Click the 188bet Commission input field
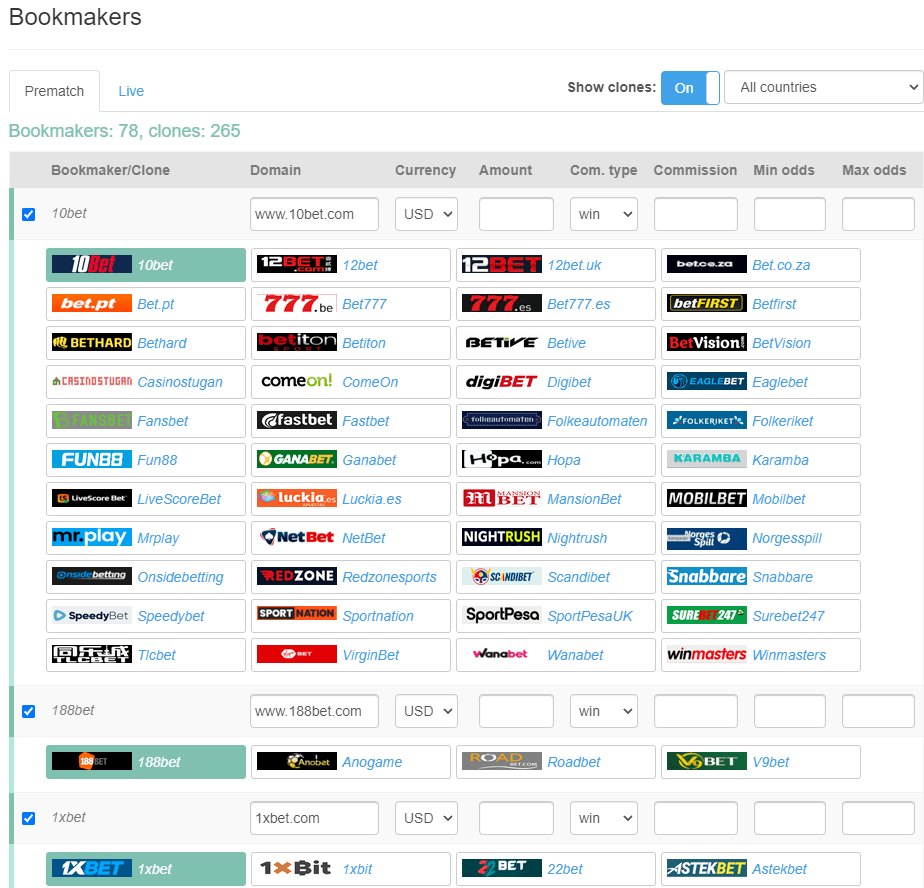This screenshot has height=888, width=924. click(x=695, y=711)
